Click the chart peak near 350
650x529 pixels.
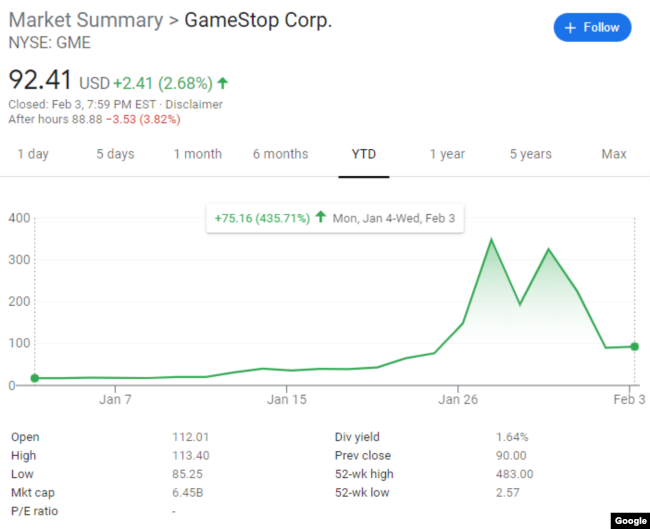point(491,240)
